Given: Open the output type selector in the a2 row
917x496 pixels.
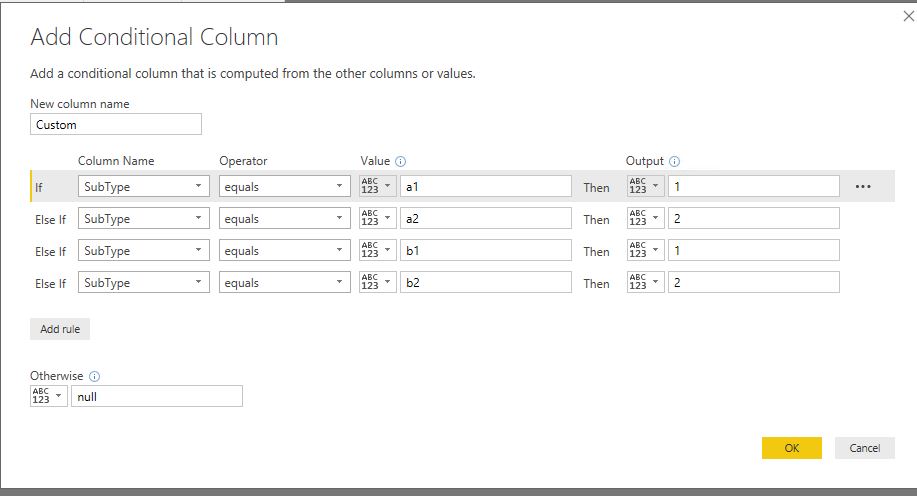Looking at the screenshot, I should click(x=646, y=218).
